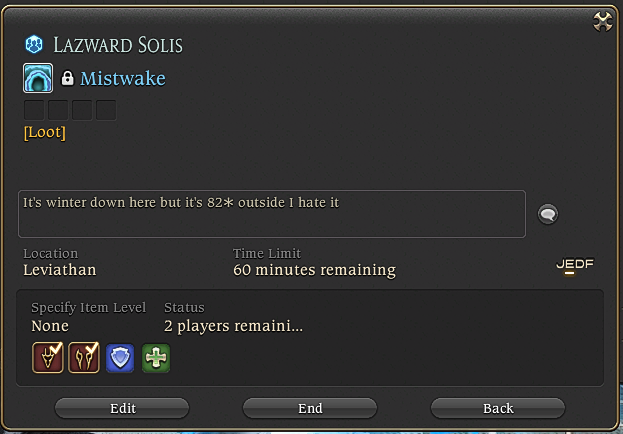Viewport: 623px width, 434px height.
Task: Click the recruiter name Lazward Solis
Action: pos(118,45)
